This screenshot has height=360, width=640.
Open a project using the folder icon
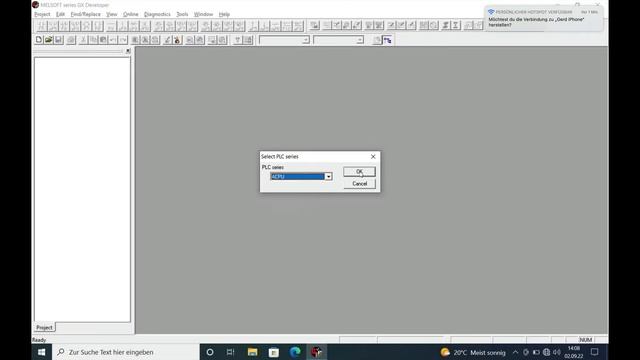(49, 40)
